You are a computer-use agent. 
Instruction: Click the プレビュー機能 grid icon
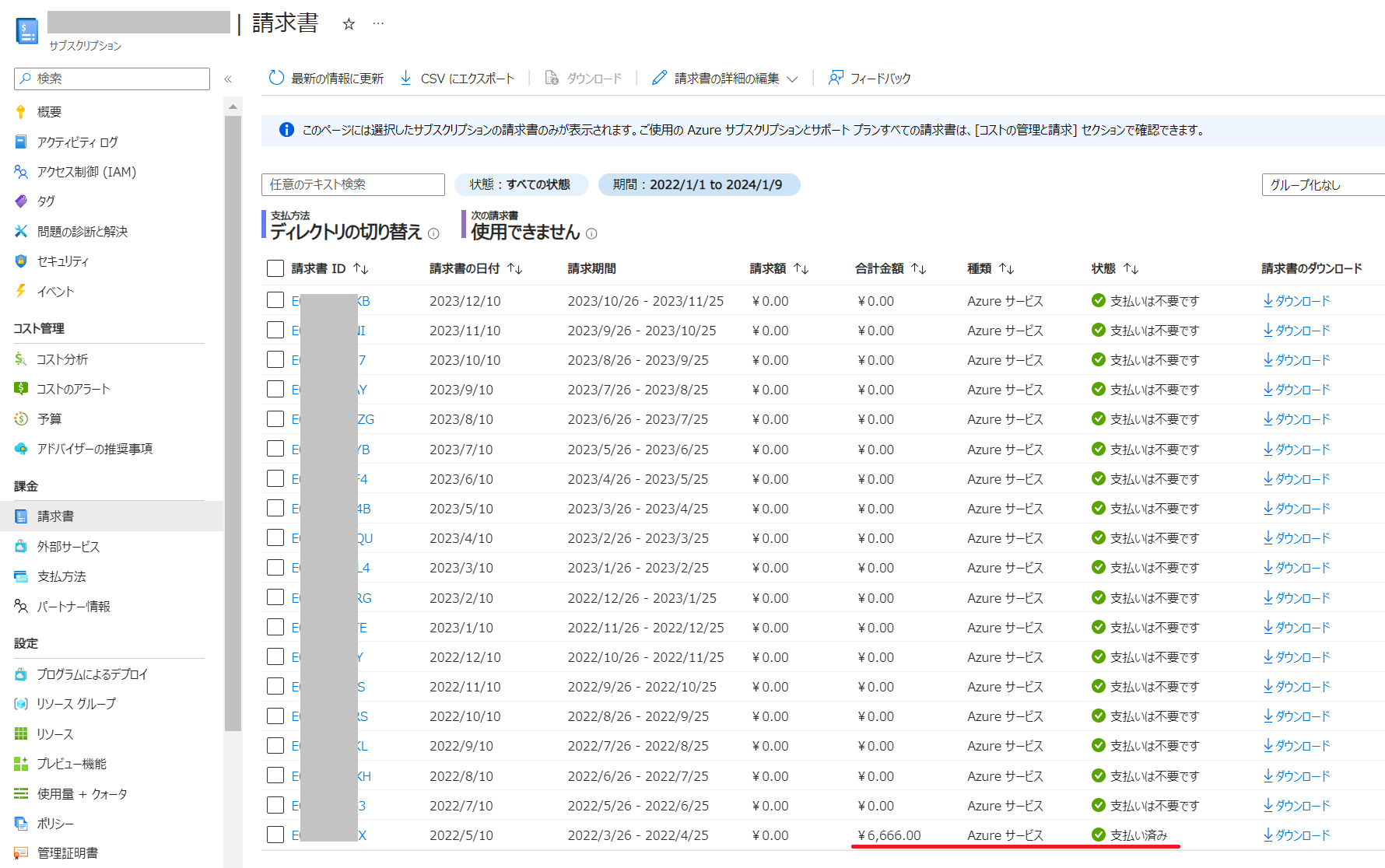coord(21,763)
